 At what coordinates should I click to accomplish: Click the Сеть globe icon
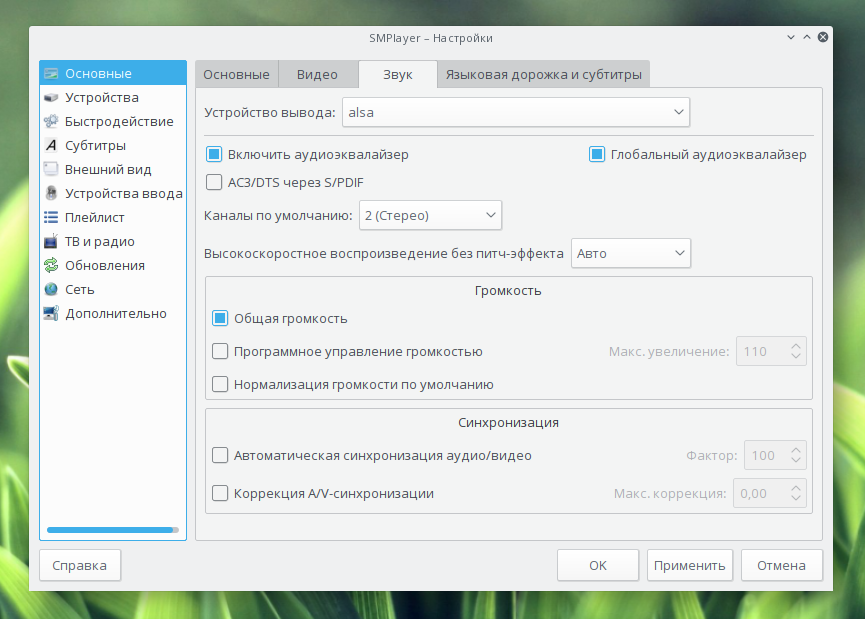click(51, 289)
